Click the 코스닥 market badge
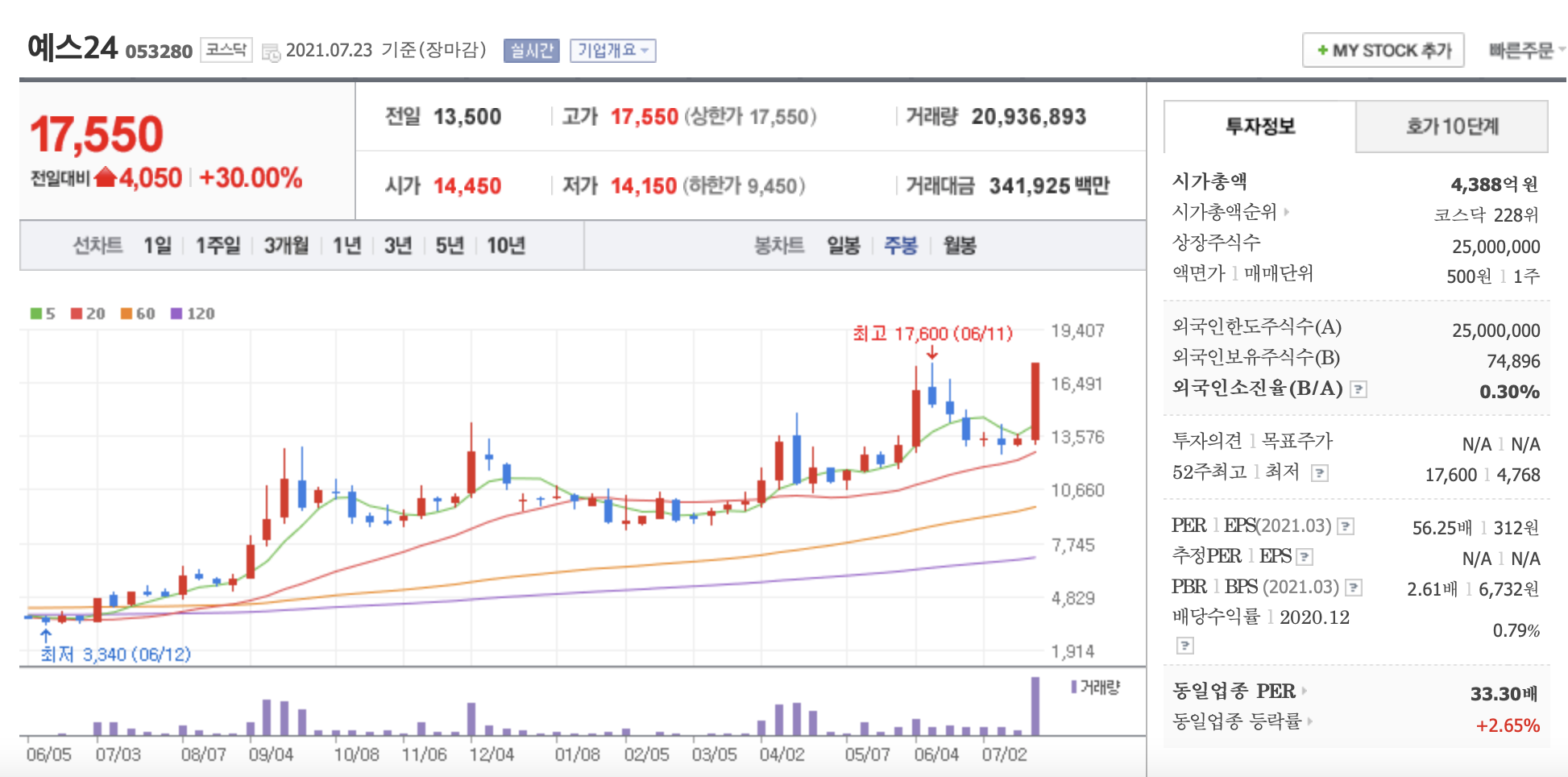Viewport: 1568px width, 777px height. click(226, 50)
